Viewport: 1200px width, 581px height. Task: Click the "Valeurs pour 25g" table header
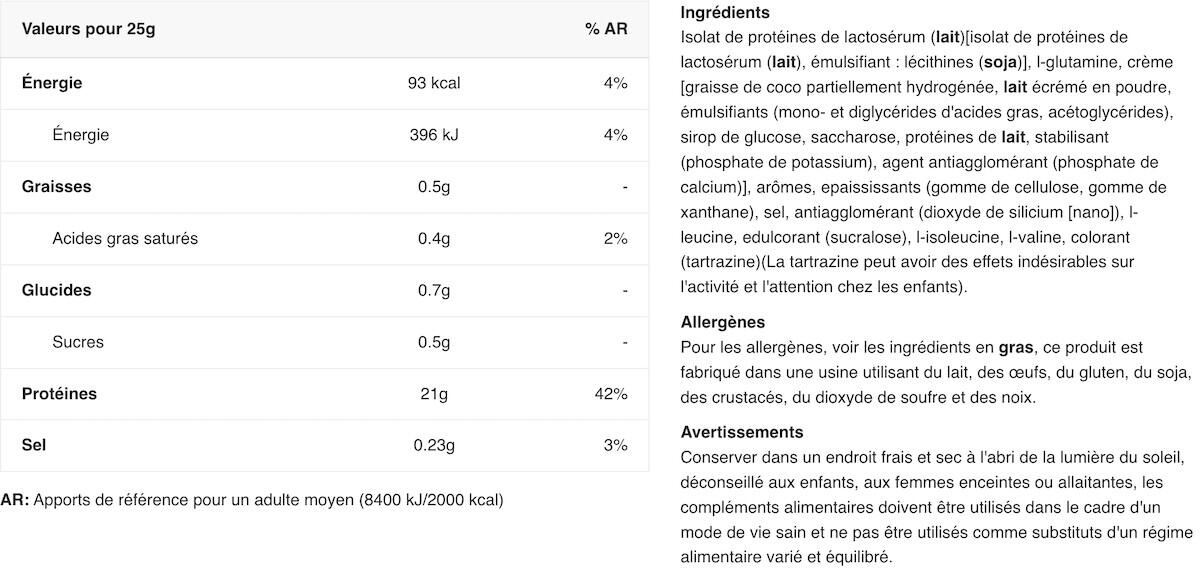click(x=89, y=29)
